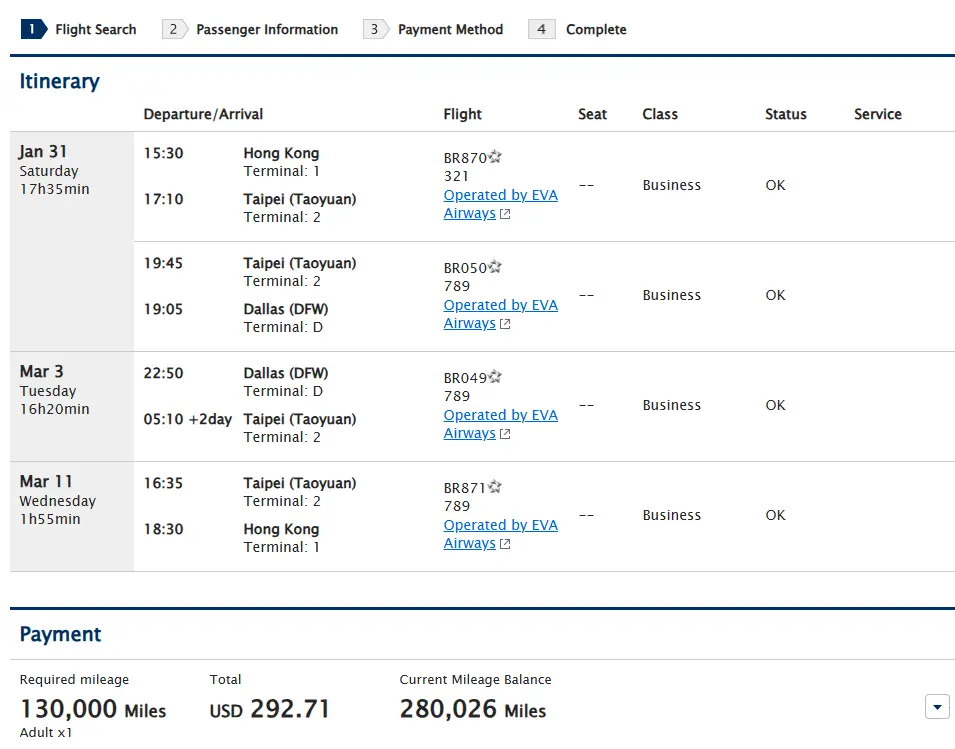Viewport: 955px width, 749px height.
Task: Click the Star Alliance icon beside BR049
Action: tap(495, 377)
